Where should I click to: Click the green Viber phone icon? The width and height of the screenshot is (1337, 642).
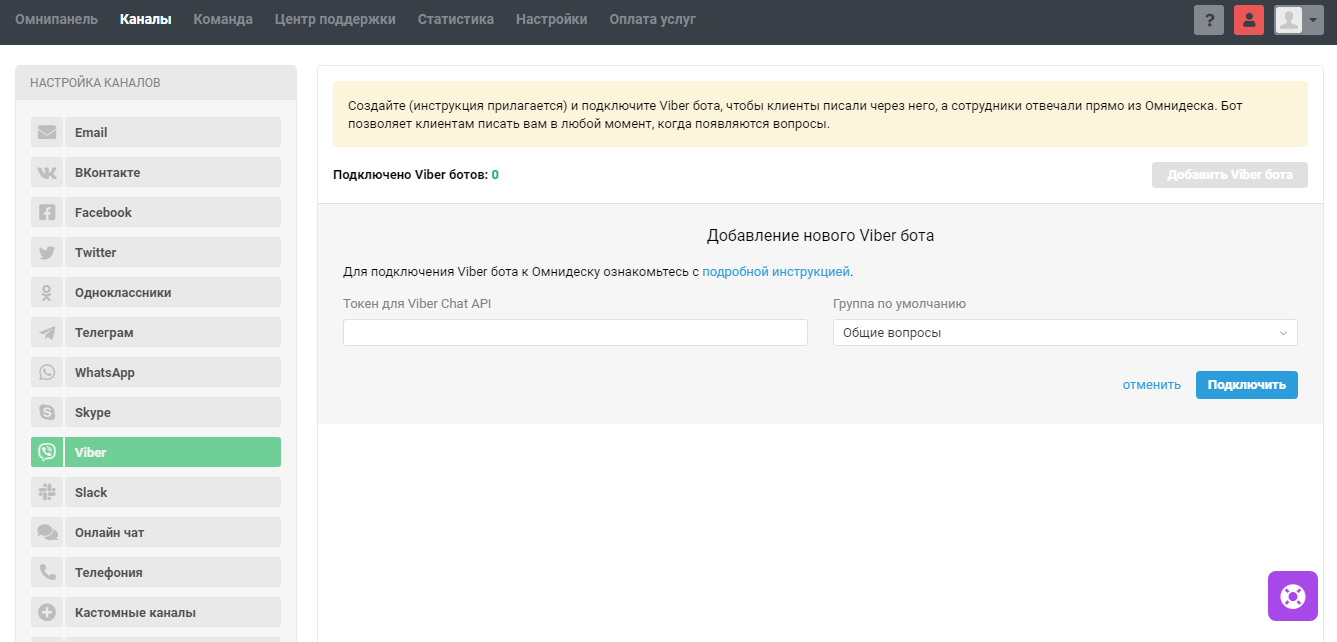tap(47, 452)
